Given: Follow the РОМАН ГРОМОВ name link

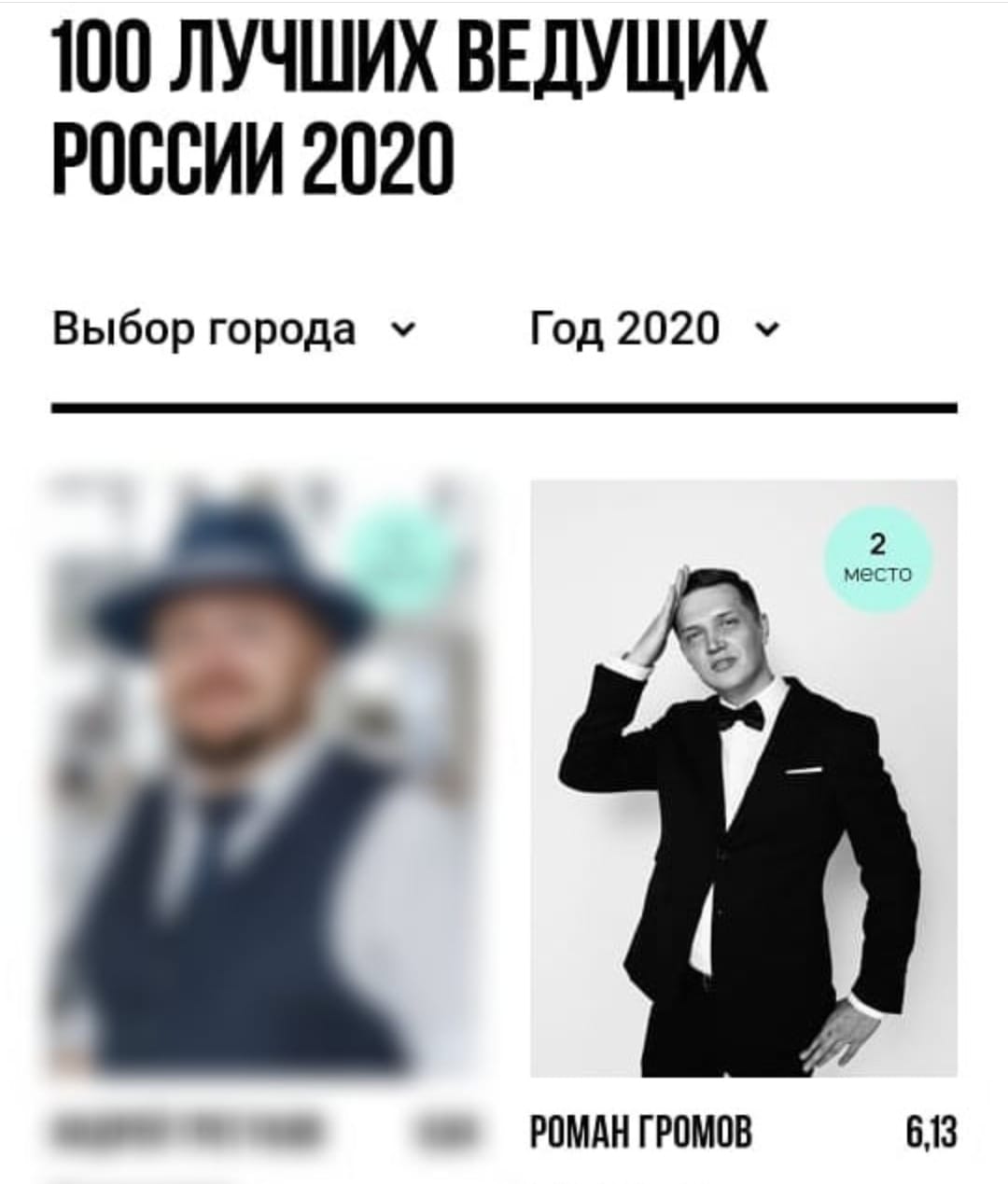Looking at the screenshot, I should tap(640, 1134).
